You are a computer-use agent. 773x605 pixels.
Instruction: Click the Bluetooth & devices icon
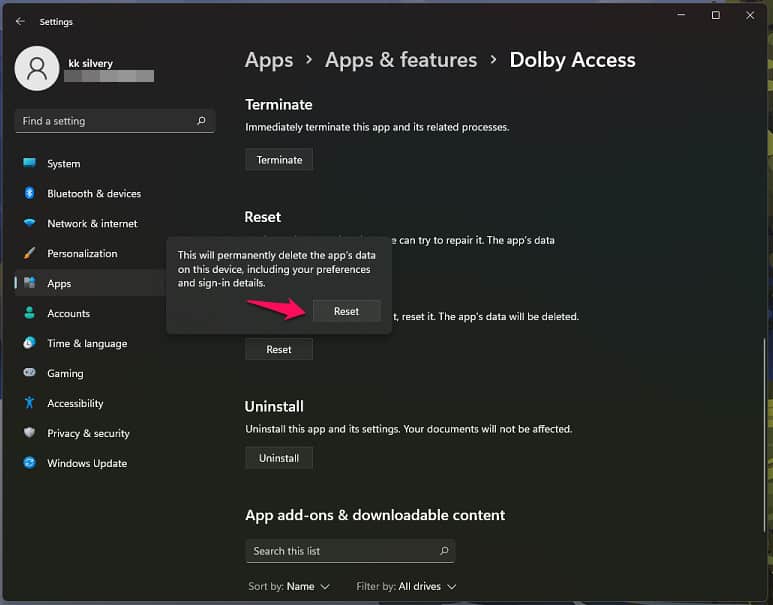click(30, 193)
